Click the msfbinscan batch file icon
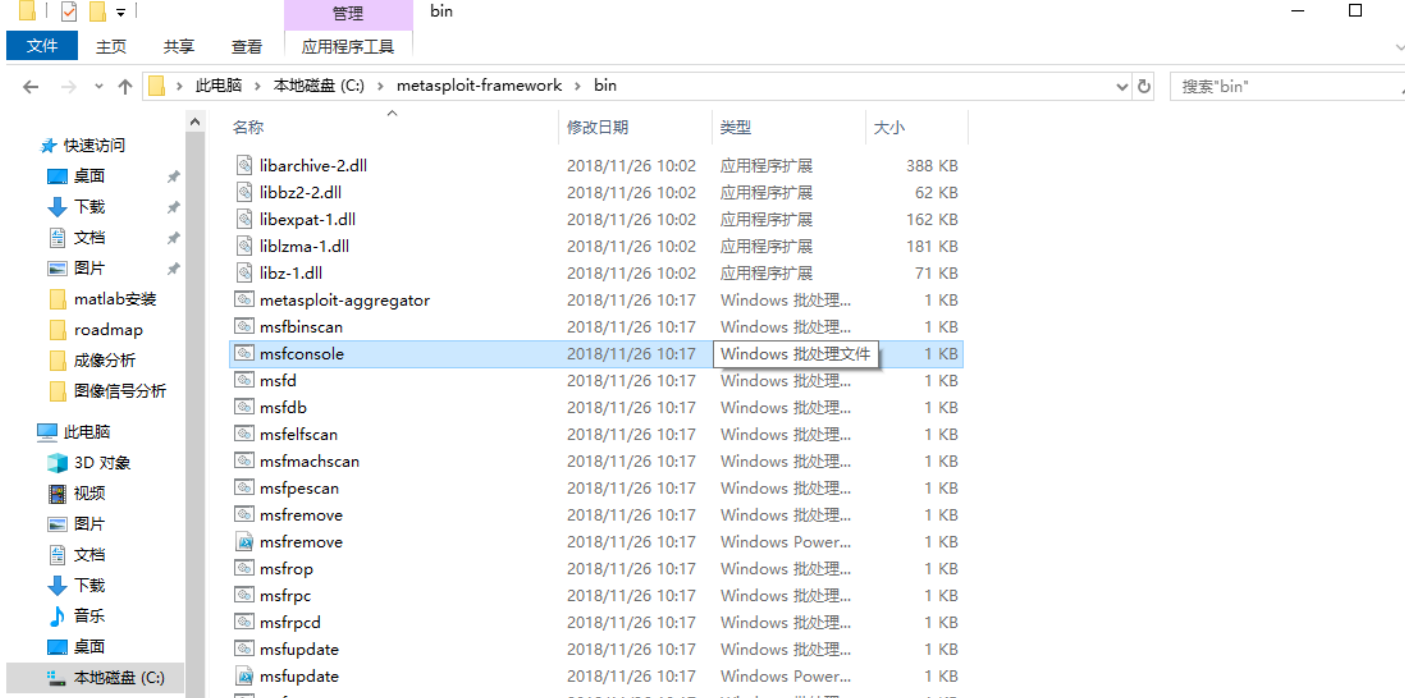Image resolution: width=1405 pixels, height=698 pixels. click(244, 326)
